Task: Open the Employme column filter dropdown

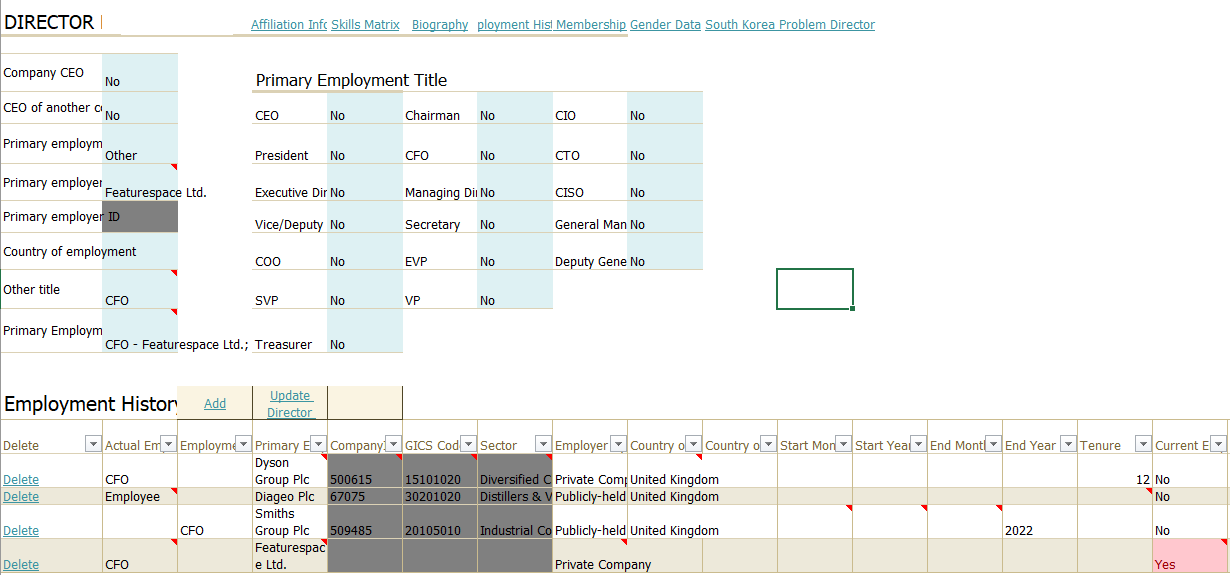Action: point(243,445)
